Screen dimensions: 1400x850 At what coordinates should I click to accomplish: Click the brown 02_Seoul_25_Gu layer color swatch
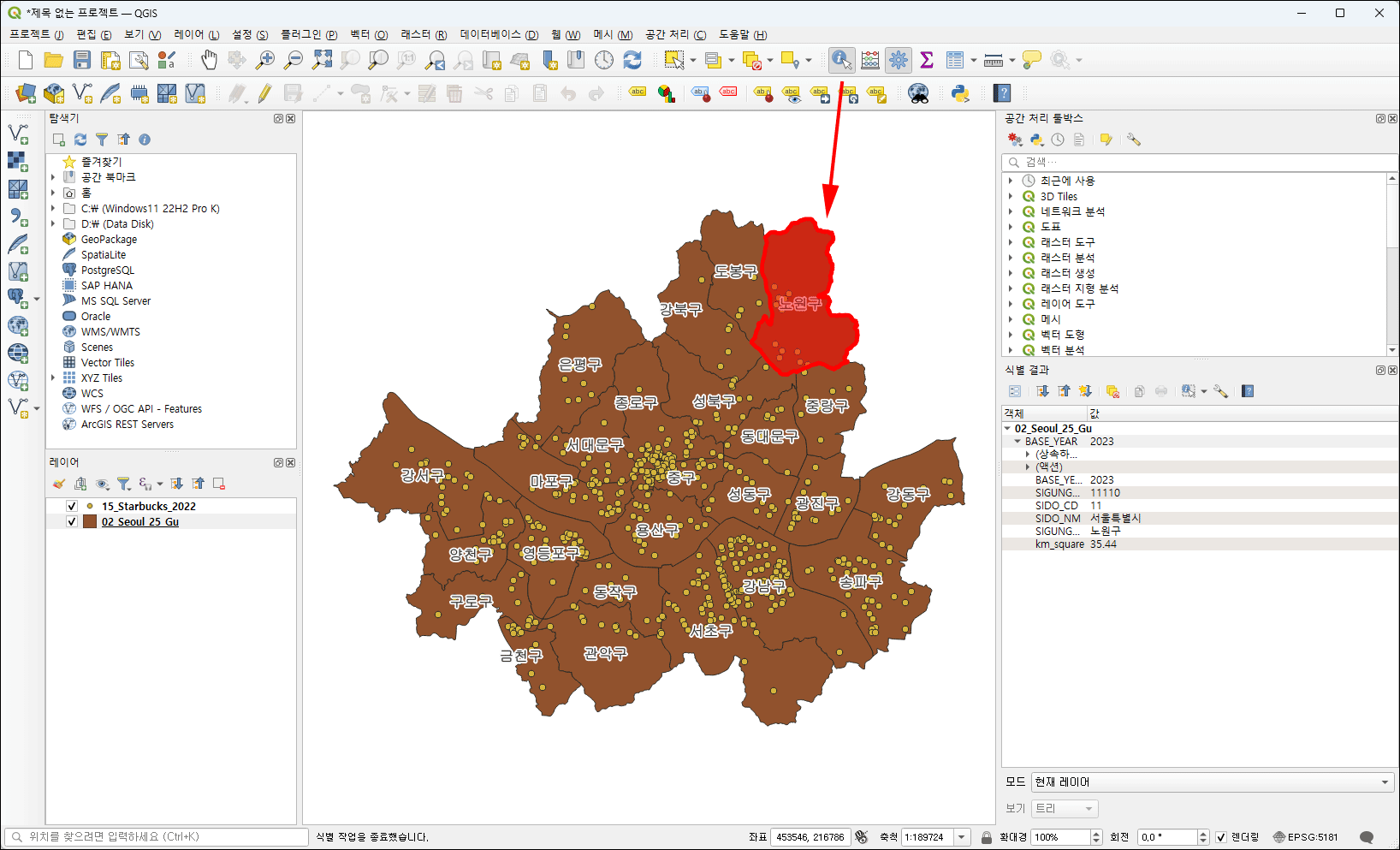point(90,521)
